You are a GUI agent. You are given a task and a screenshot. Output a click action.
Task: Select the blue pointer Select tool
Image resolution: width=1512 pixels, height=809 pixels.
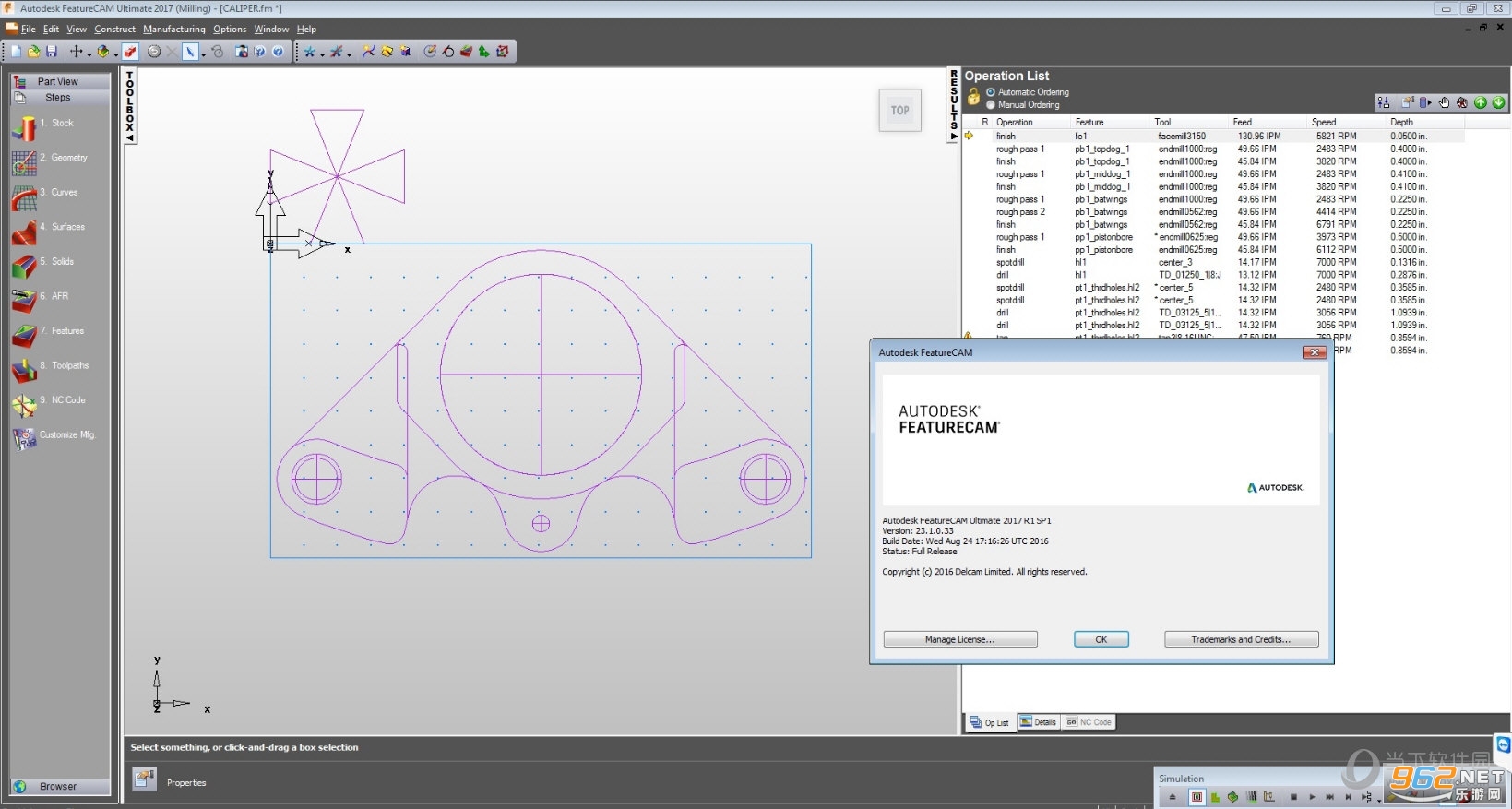(190, 52)
